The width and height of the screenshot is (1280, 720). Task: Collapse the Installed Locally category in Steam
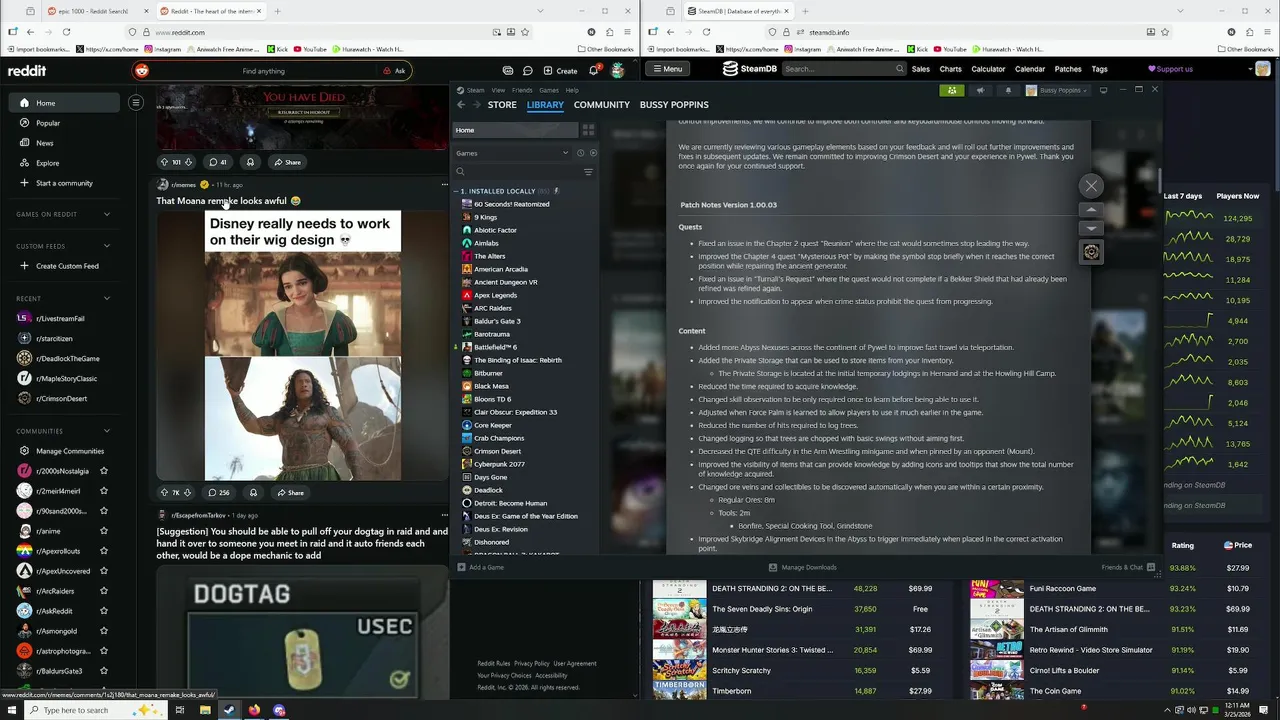point(456,191)
